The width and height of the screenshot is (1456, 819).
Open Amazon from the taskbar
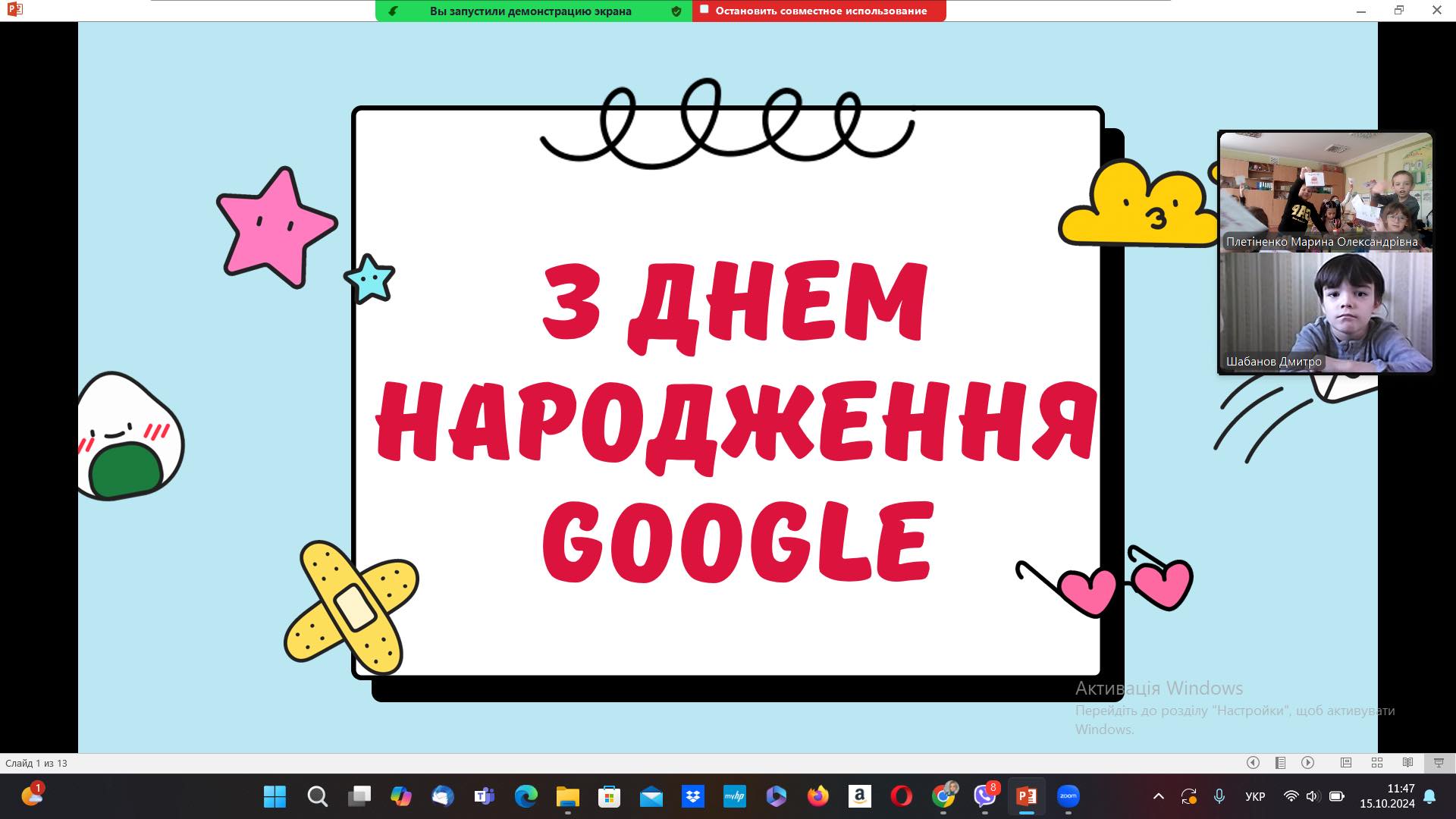pos(859,796)
